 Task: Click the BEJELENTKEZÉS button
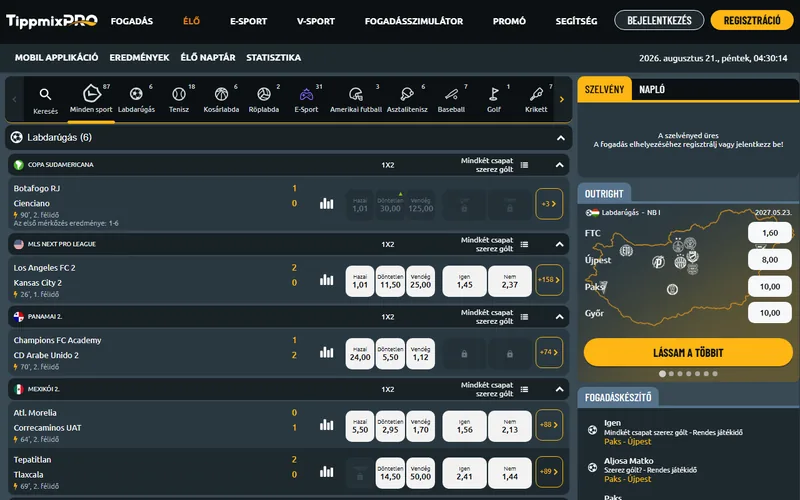tap(659, 20)
